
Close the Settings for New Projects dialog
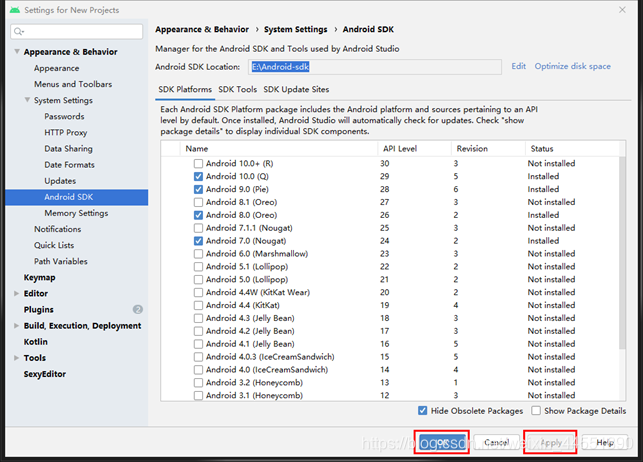click(x=622, y=10)
